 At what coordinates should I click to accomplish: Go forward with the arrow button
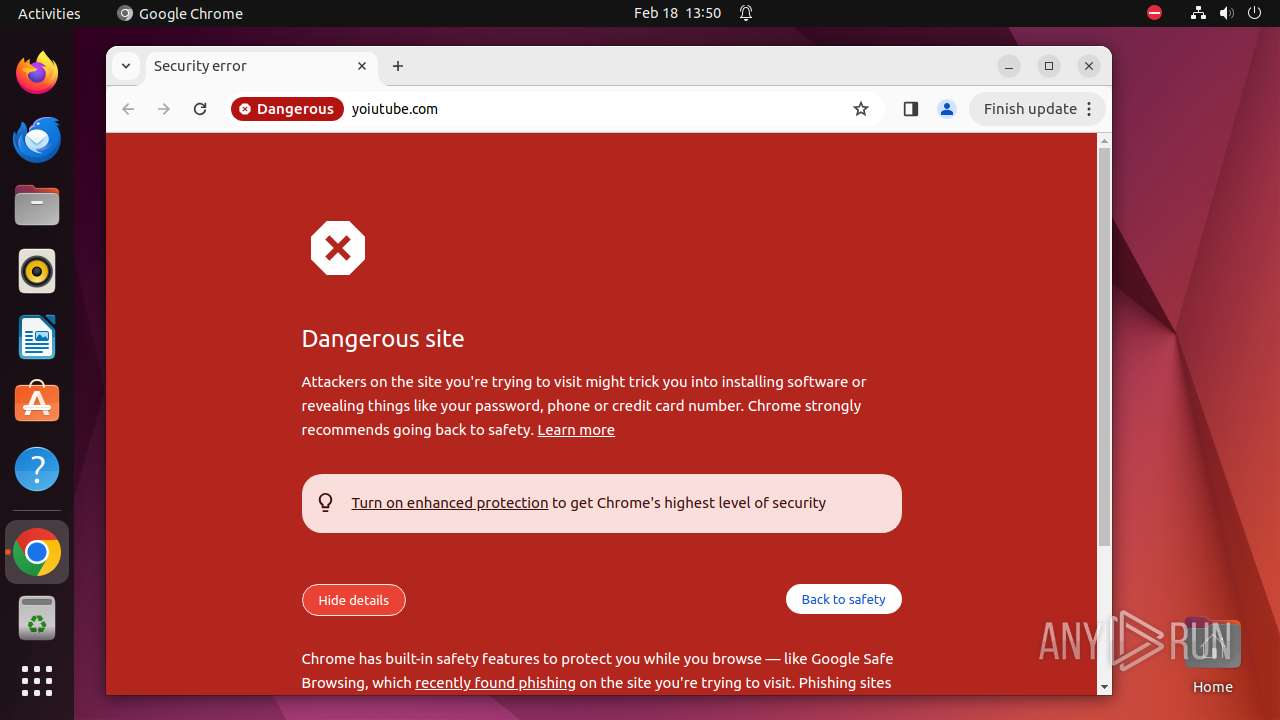[x=164, y=109]
